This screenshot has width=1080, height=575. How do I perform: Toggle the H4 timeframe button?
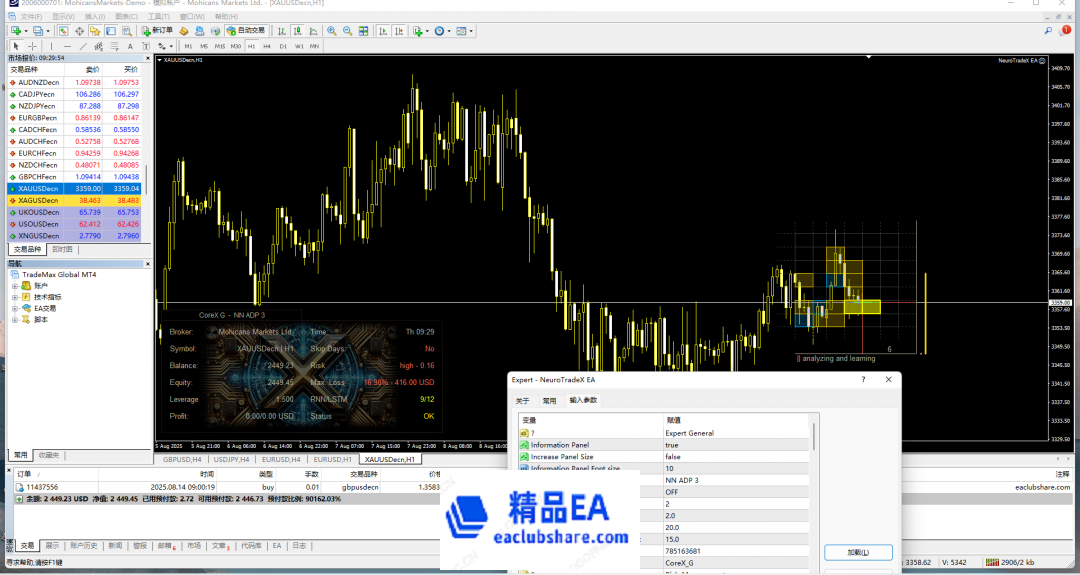coord(267,46)
